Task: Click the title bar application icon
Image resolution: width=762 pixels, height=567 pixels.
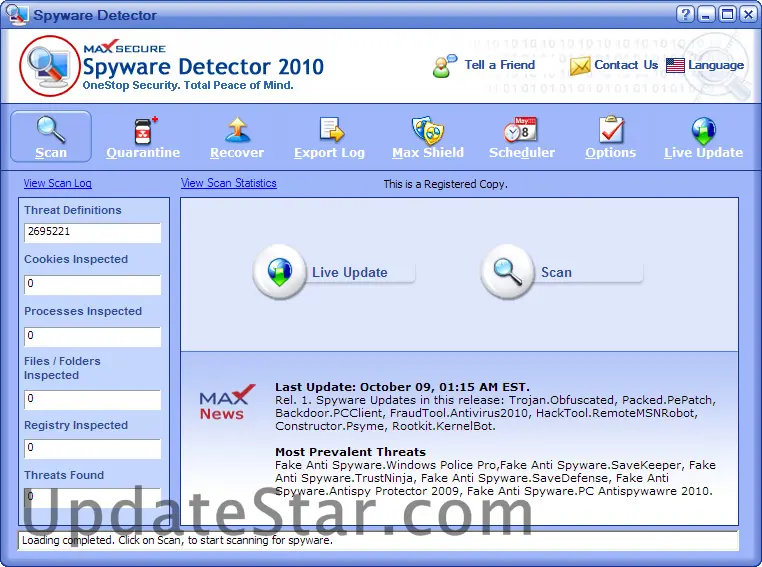Action: click(x=16, y=14)
